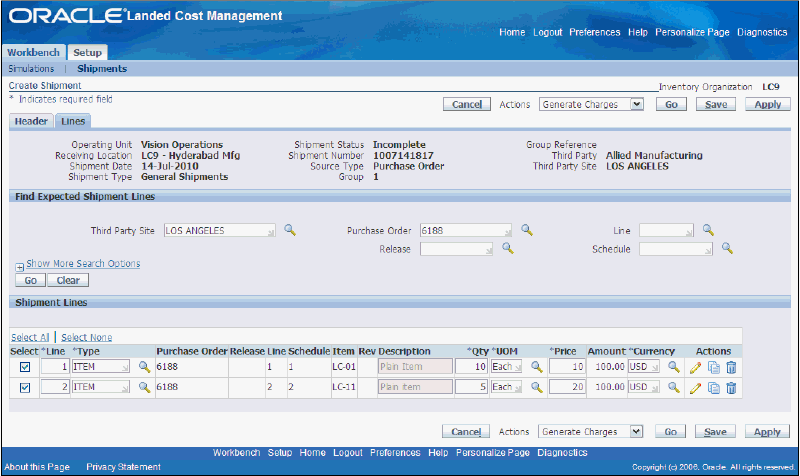800x476 pixels.
Task: Search Type for shipment line 2
Action: pos(144,387)
